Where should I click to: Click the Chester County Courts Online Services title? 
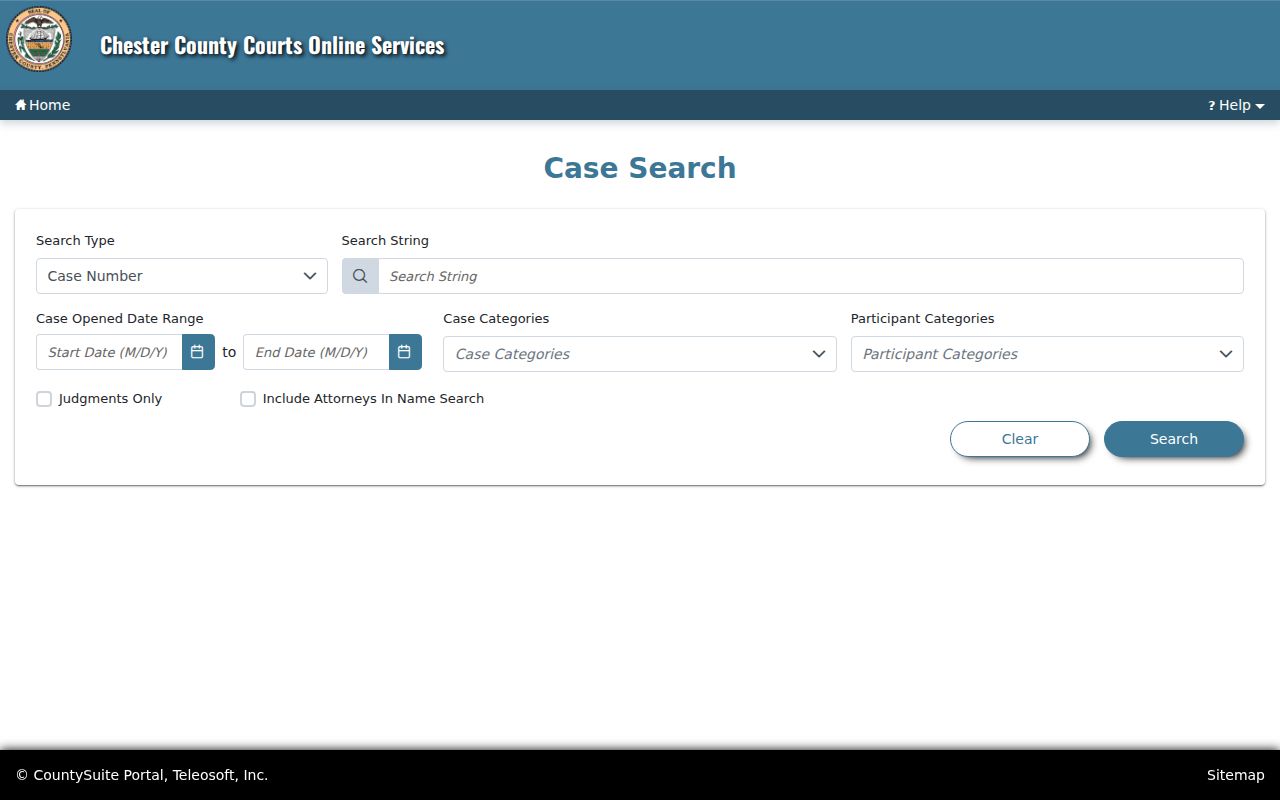tap(272, 45)
